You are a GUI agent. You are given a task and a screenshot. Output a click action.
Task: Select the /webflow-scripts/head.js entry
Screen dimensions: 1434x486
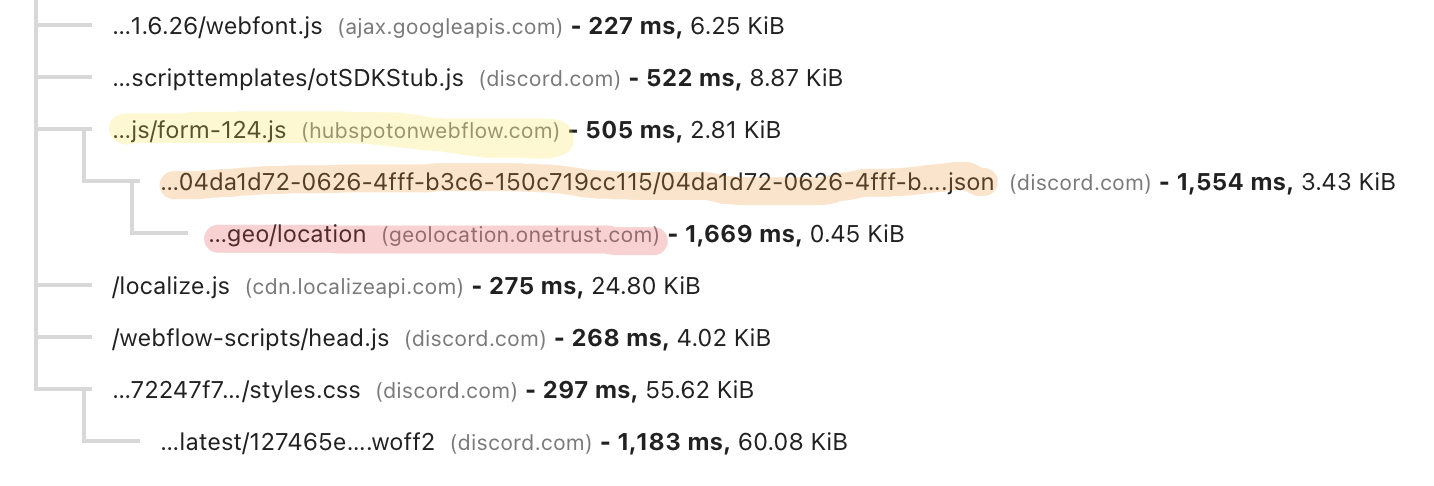[x=250, y=338]
